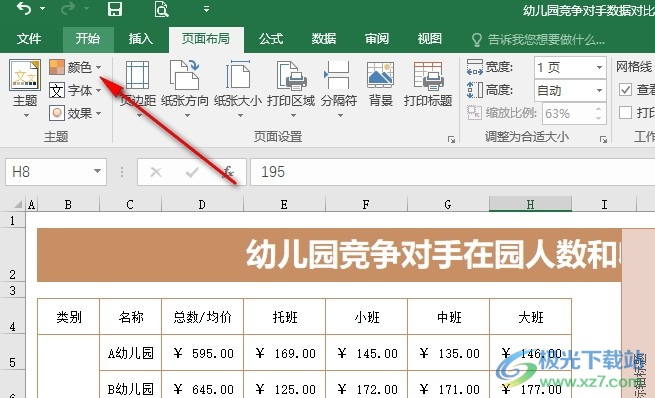Launch 调整为合适大小 dialog via corner launcher
Image resolution: width=655 pixels, height=398 pixels.
[604, 139]
